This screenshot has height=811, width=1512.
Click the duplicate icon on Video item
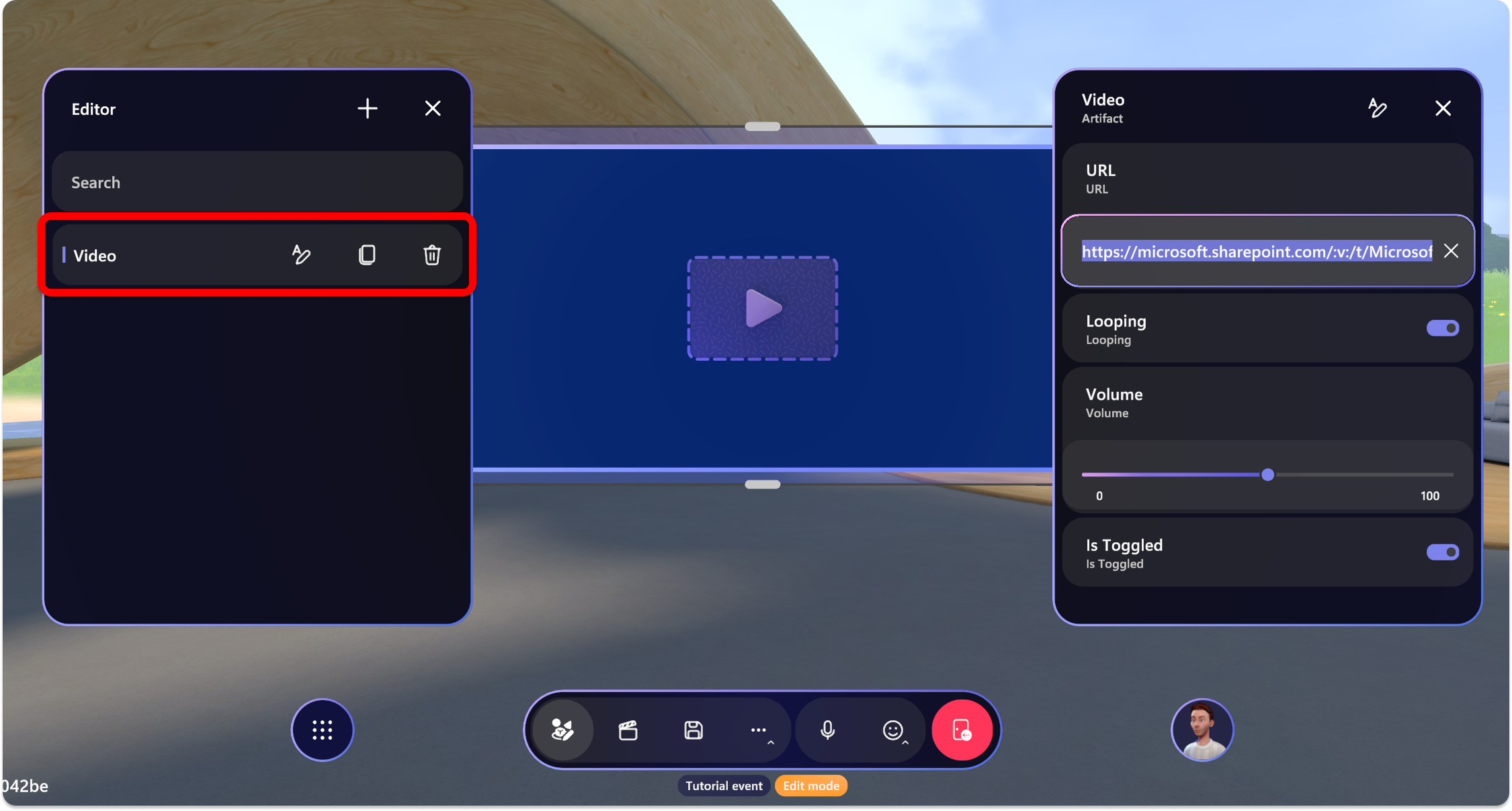(367, 255)
